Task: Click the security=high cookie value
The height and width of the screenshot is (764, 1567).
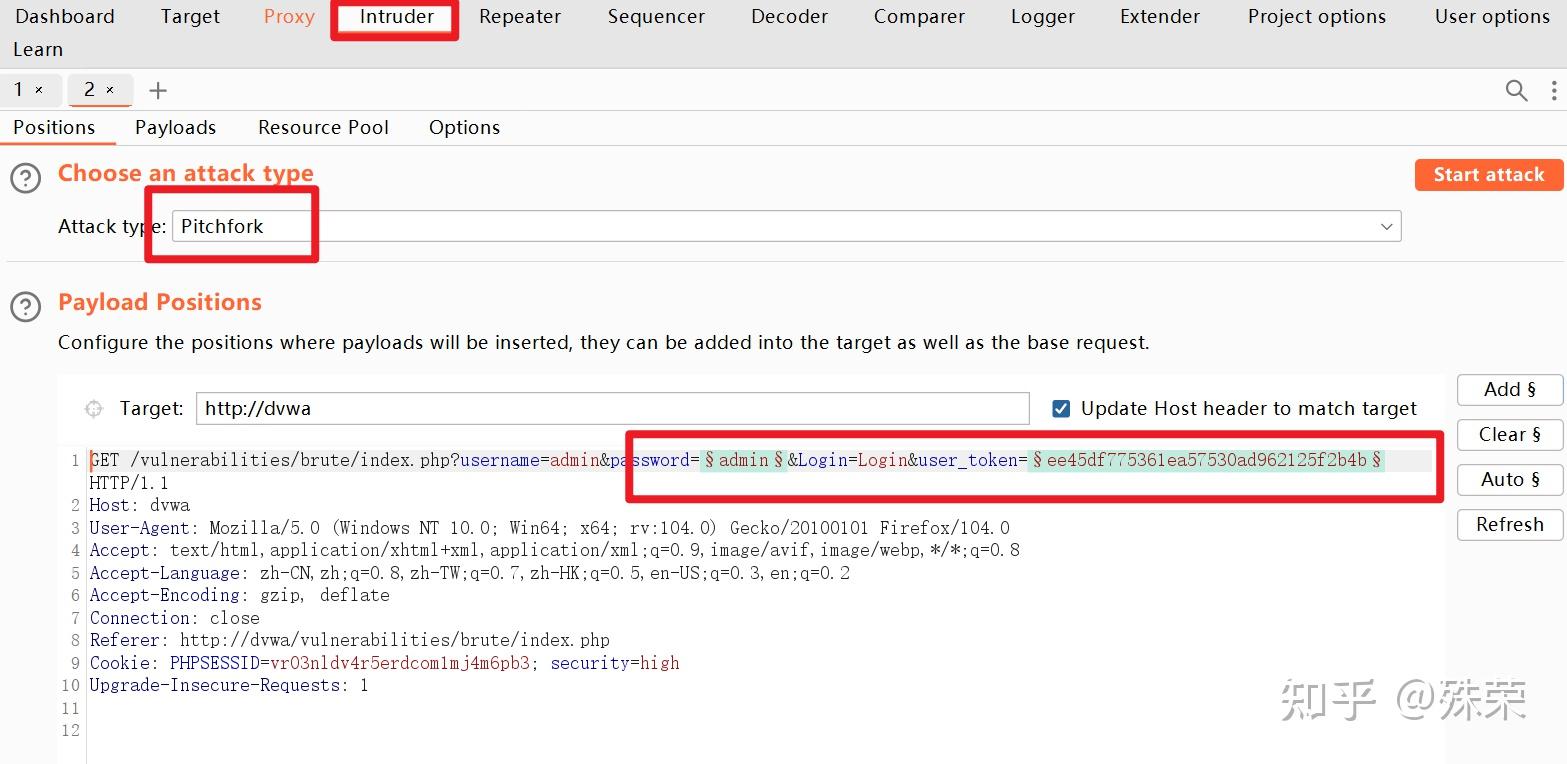Action: [x=615, y=663]
